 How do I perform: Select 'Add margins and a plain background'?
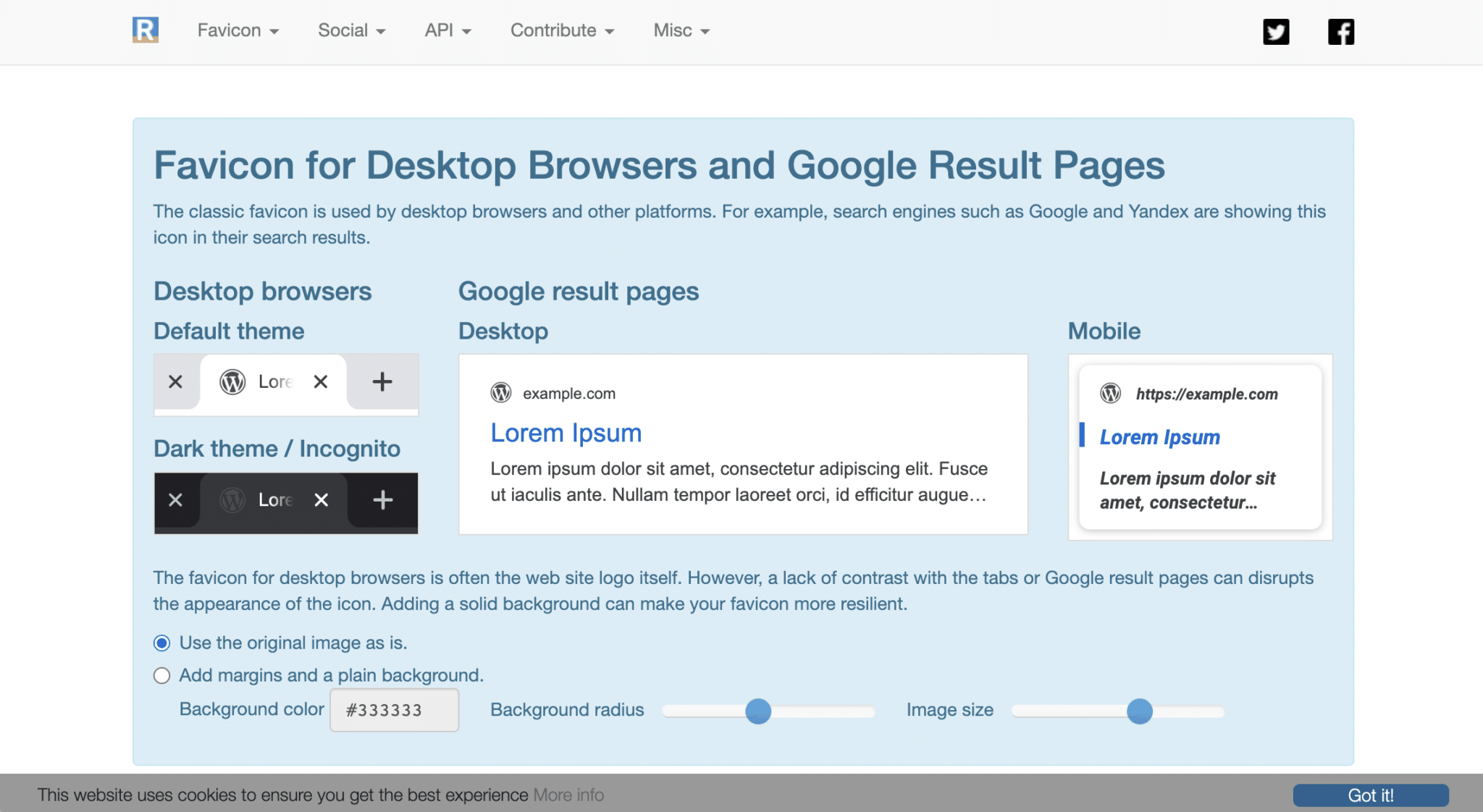[161, 675]
